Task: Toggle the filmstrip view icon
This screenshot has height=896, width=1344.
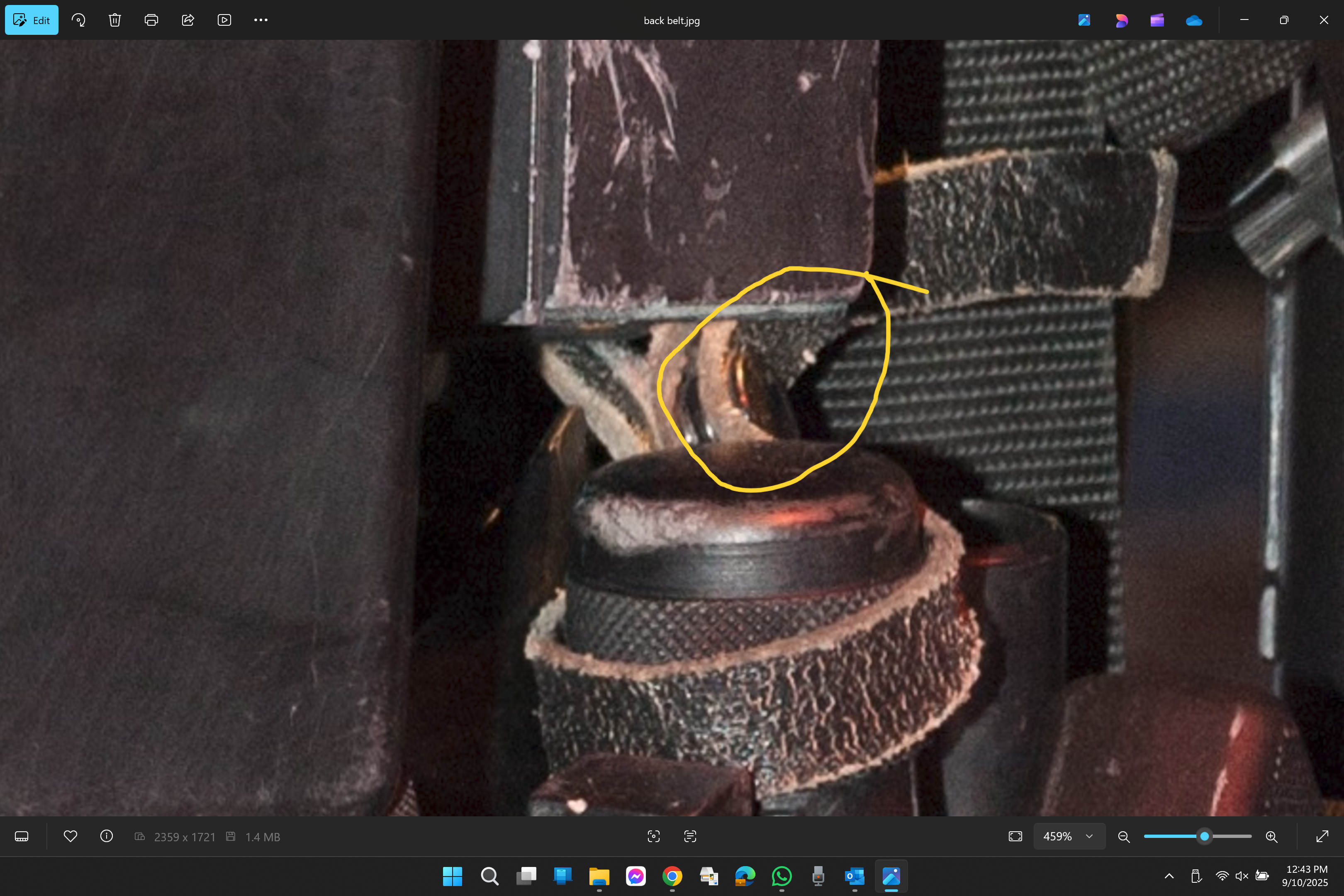Action: (x=22, y=837)
